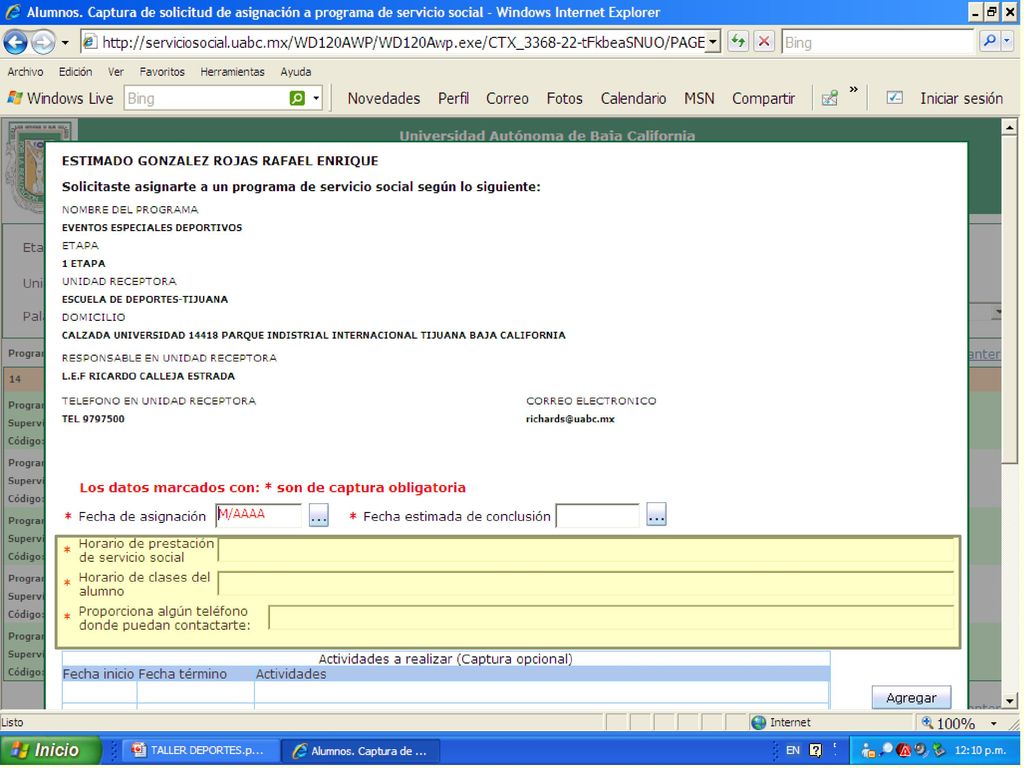Open MSN in Windows Live toolbar

(x=699, y=99)
